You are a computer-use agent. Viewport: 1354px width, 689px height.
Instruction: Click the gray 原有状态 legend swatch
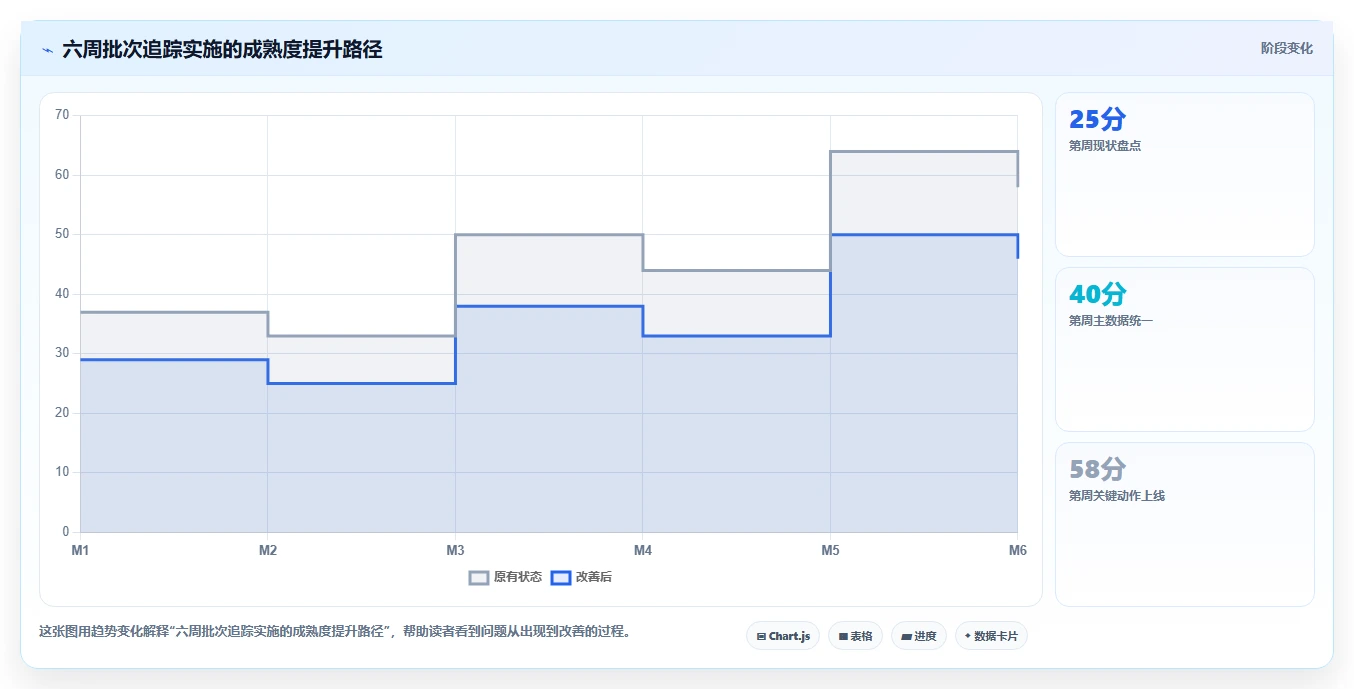coord(479,577)
